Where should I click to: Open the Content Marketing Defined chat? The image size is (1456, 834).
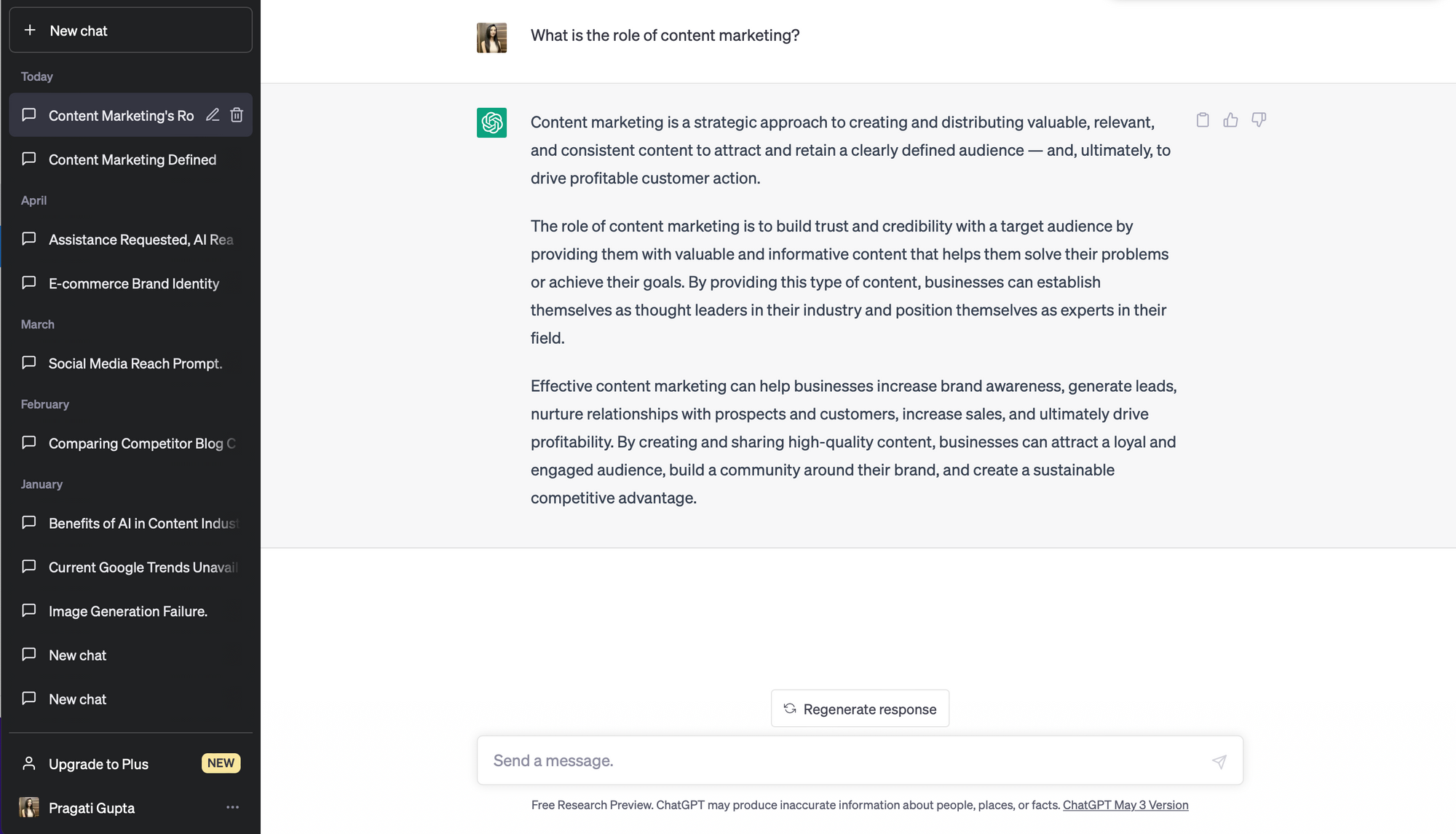(x=131, y=159)
